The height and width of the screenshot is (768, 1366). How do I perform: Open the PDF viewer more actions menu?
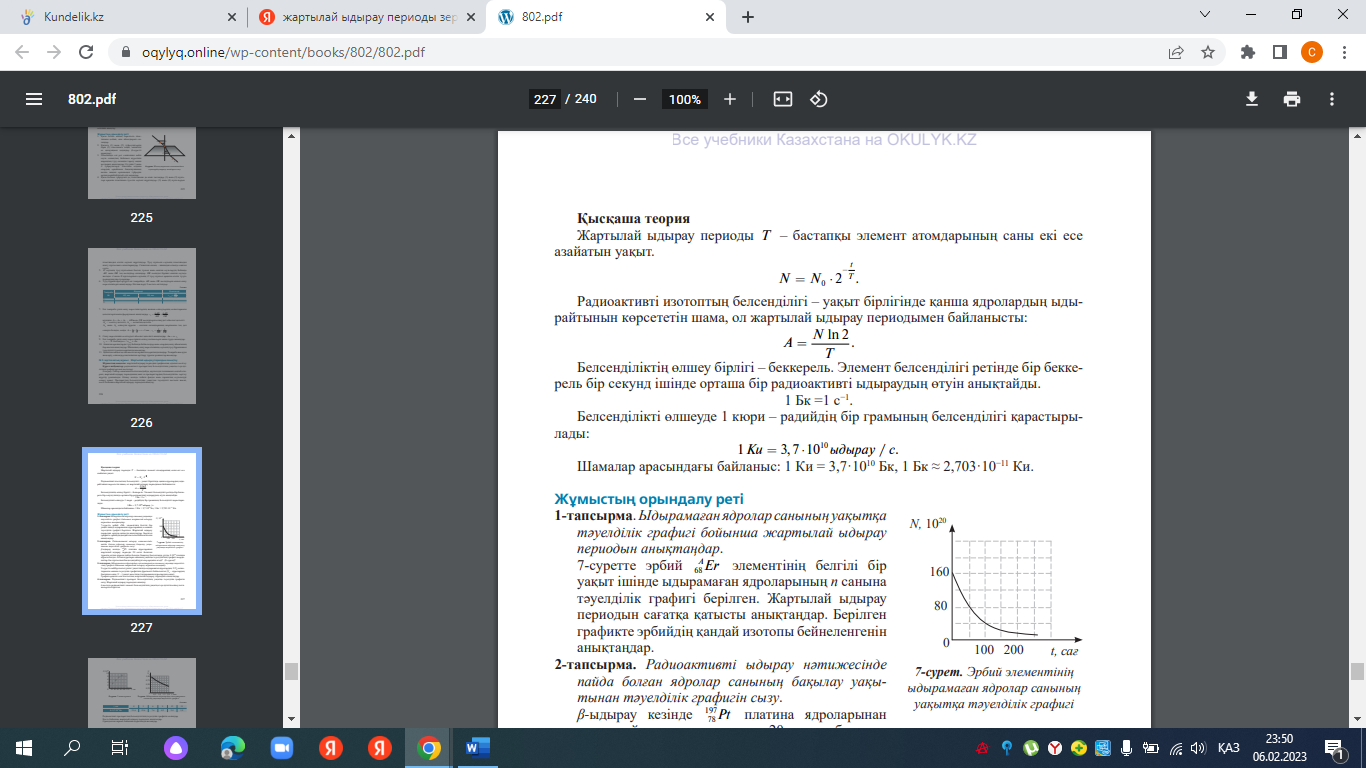(1332, 99)
